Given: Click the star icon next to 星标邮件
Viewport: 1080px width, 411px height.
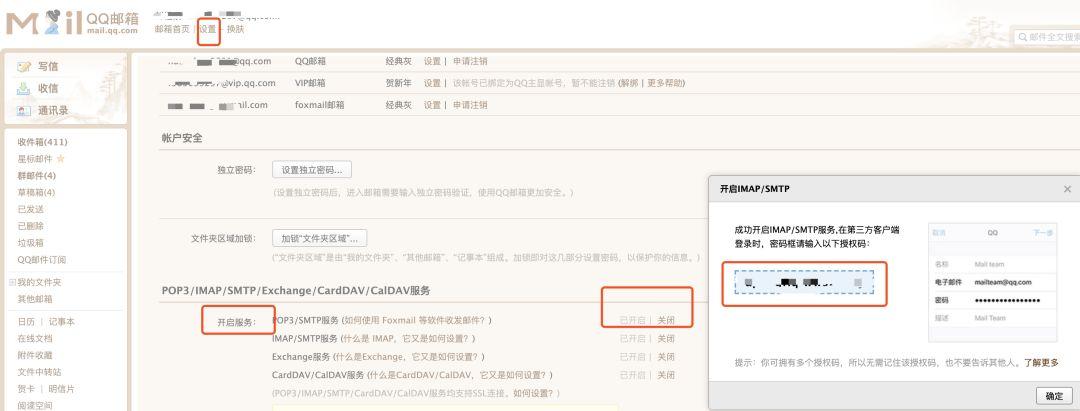Looking at the screenshot, I should pyautogui.click(x=61, y=159).
